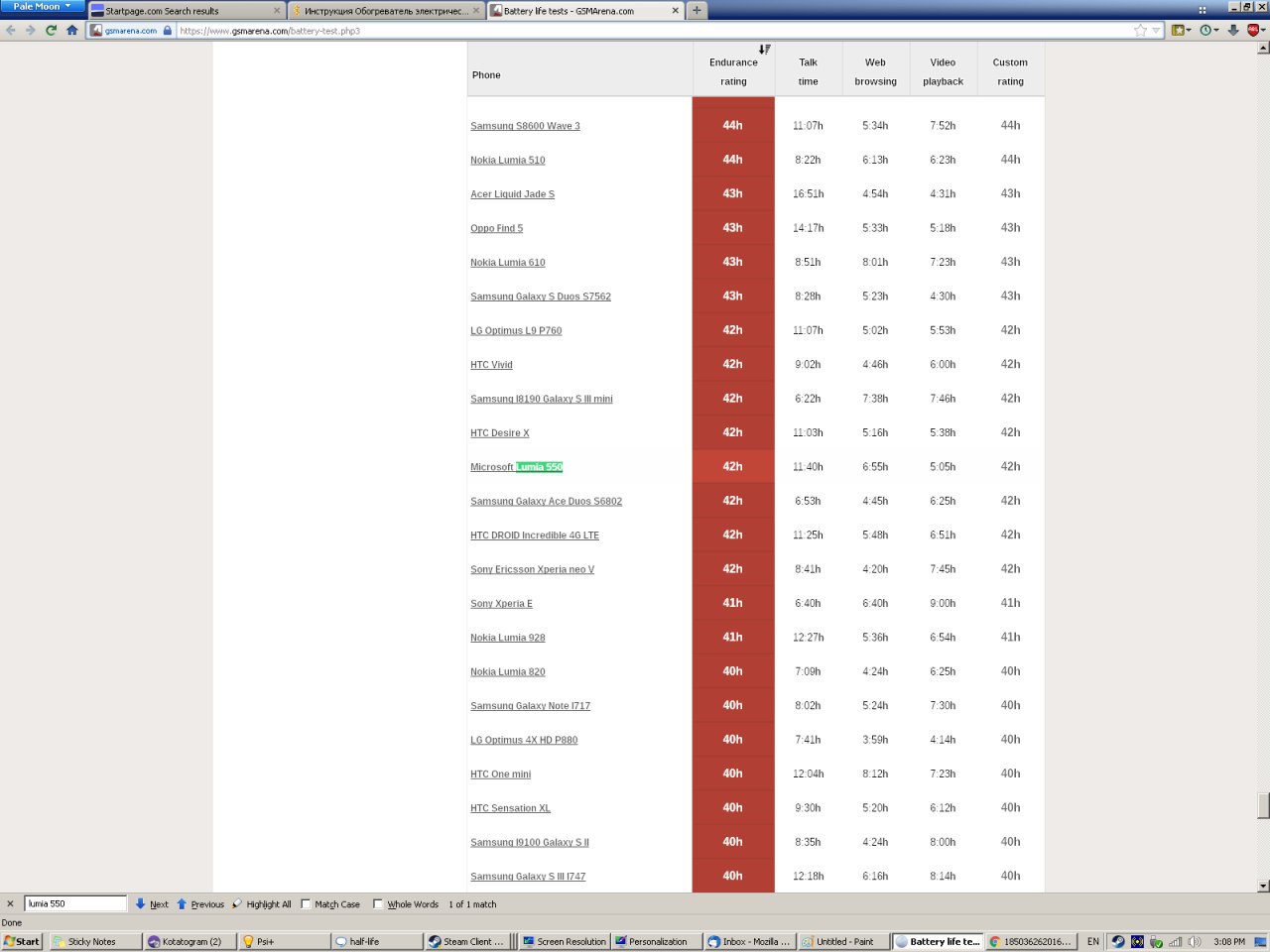Image resolution: width=1270 pixels, height=952 pixels.
Task: Close the Battery life tests tab
Action: tap(676, 11)
